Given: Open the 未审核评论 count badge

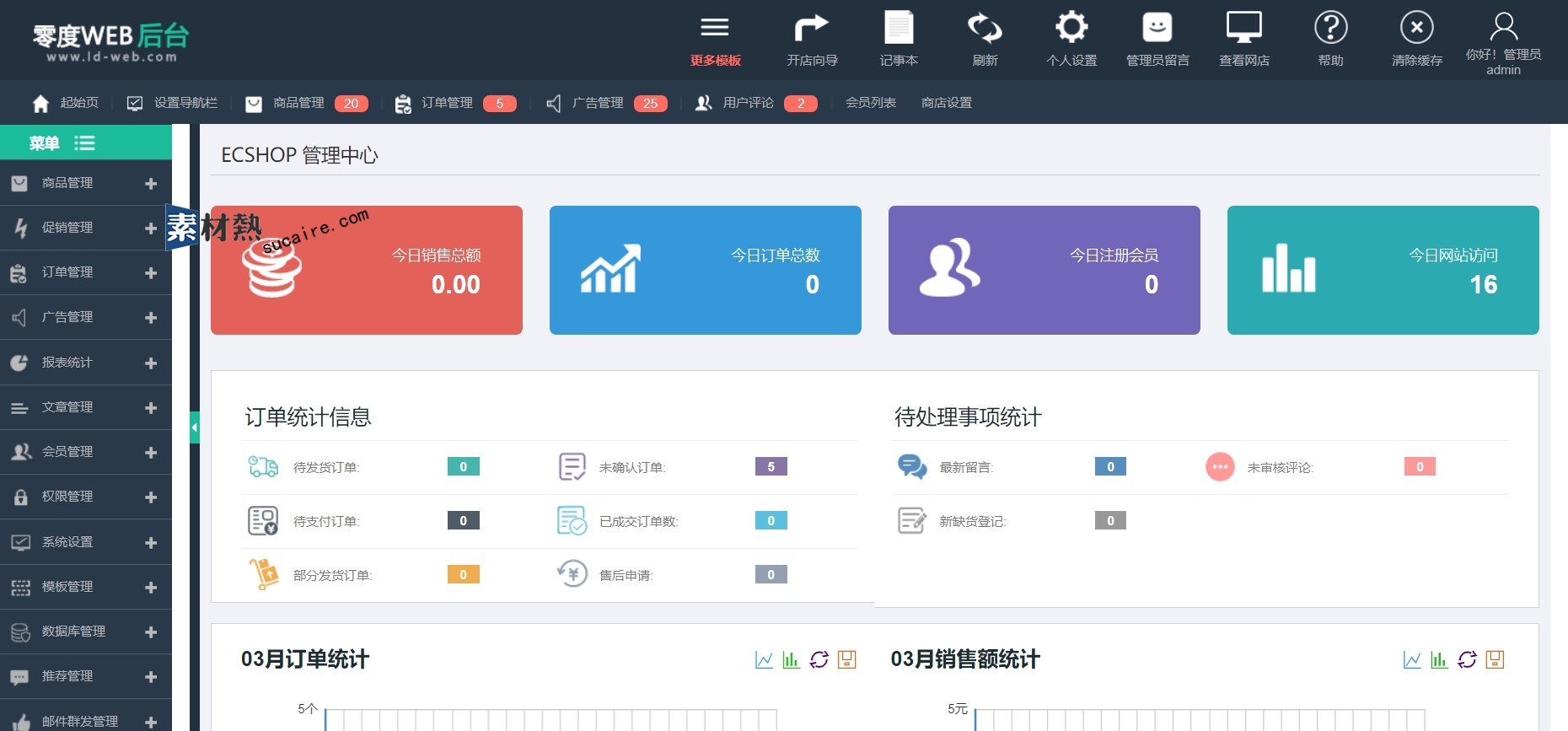Looking at the screenshot, I should (1420, 466).
